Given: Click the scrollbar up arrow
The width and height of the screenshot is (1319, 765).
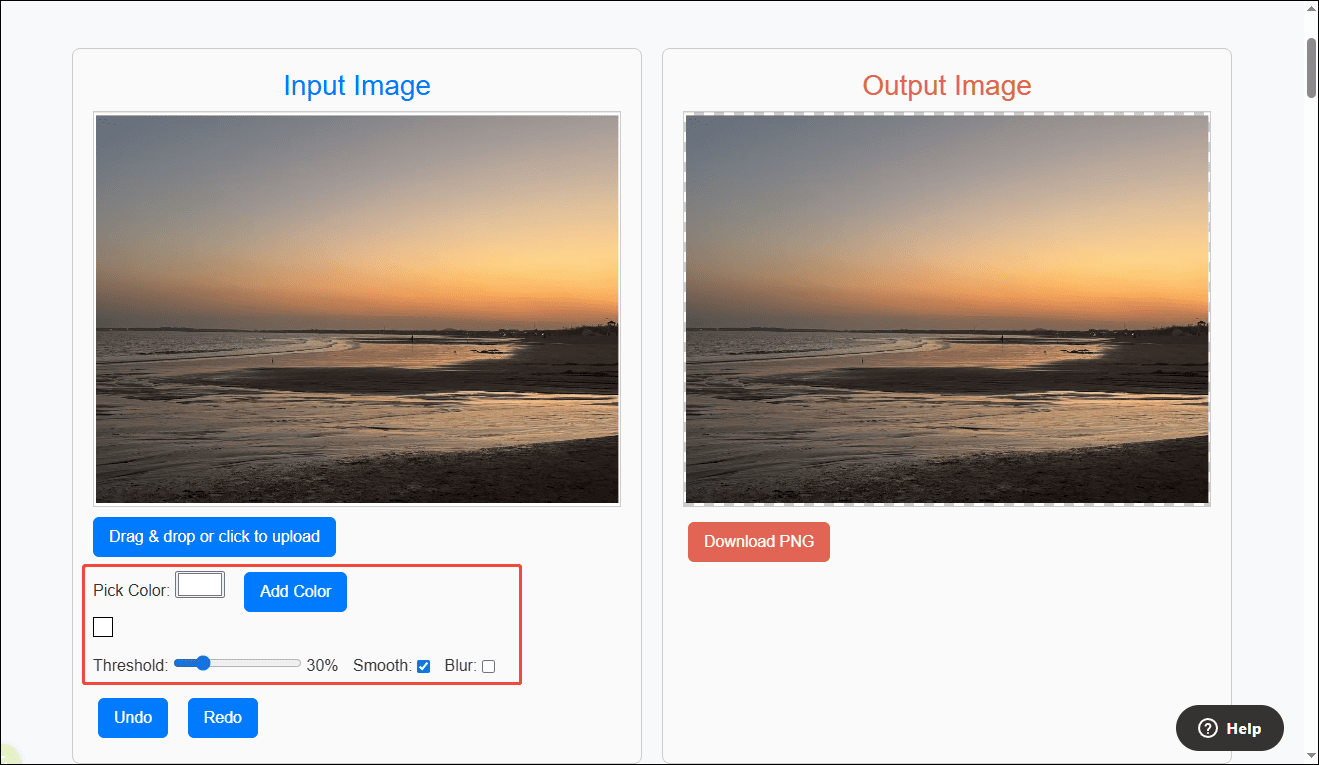Looking at the screenshot, I should pos(1311,8).
